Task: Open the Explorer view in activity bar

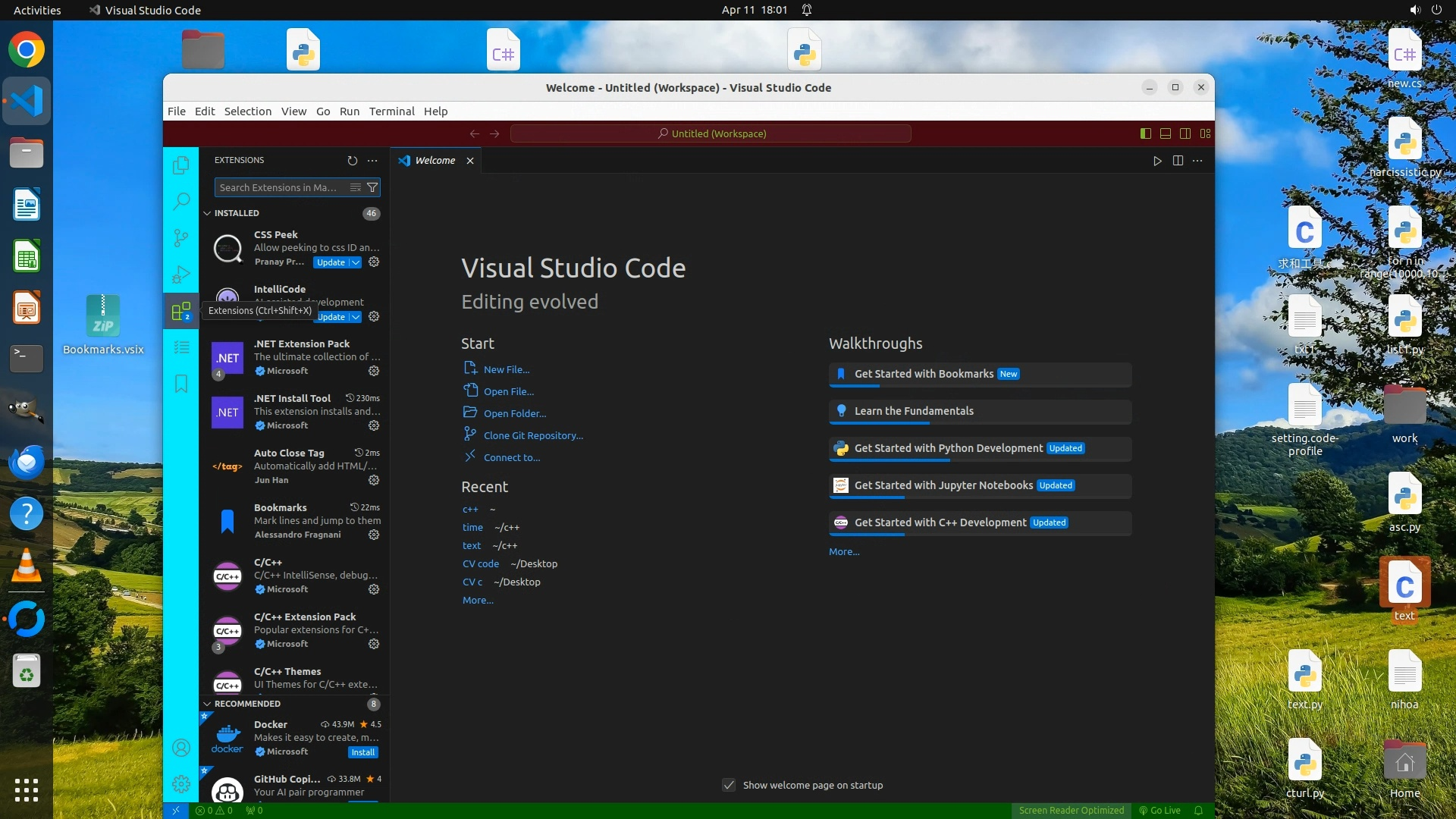Action: (180, 165)
